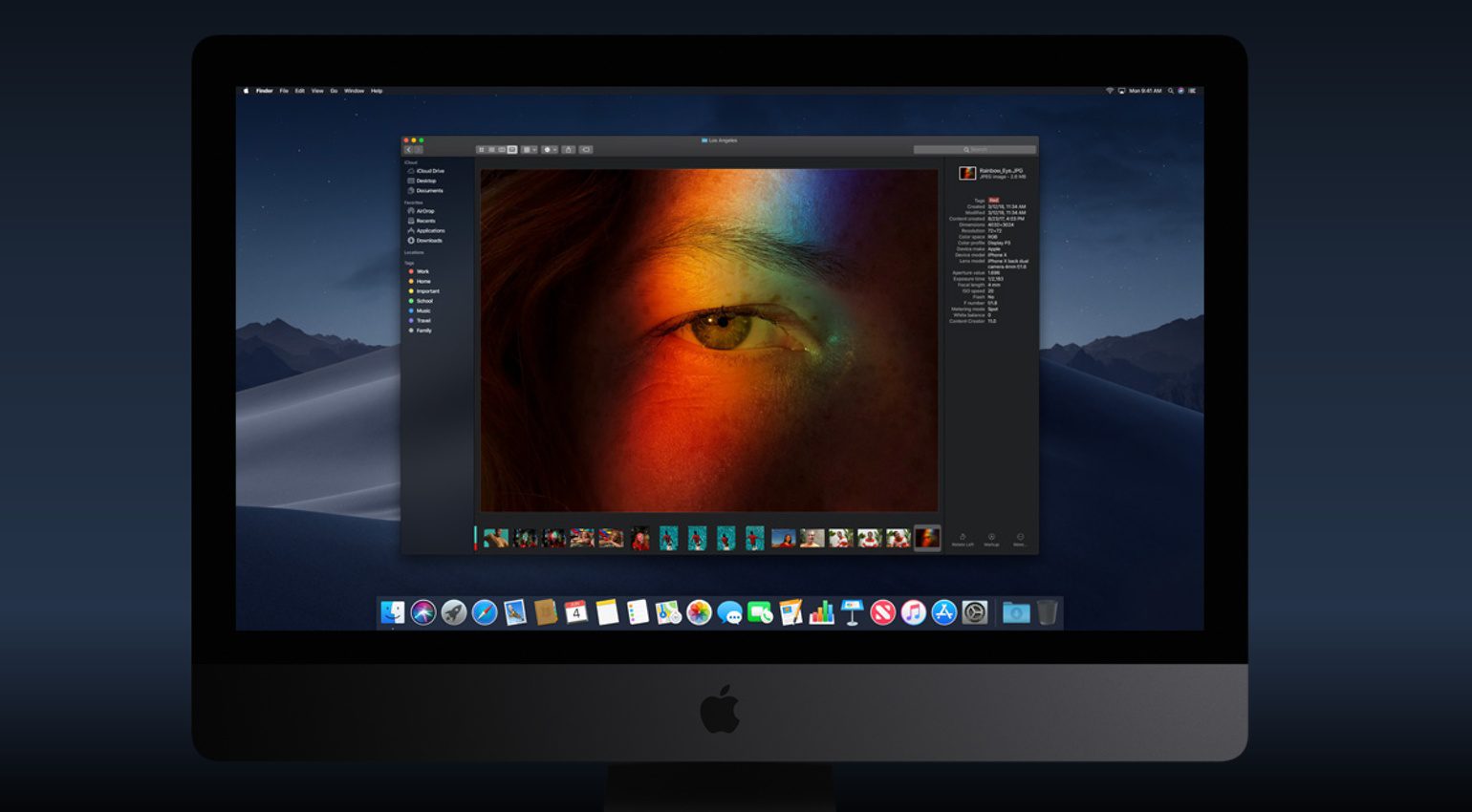This screenshot has height=812, width=1472.
Task: Click the Back navigation arrow
Action: (409, 150)
